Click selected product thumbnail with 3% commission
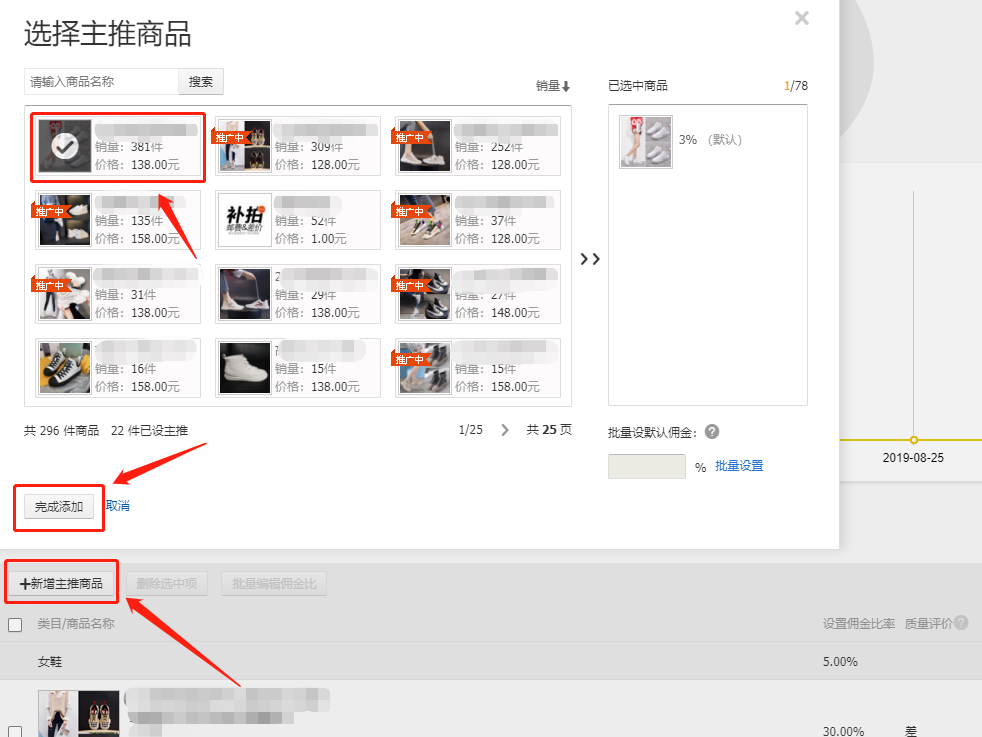Viewport: 982px width, 737px height. click(x=646, y=142)
